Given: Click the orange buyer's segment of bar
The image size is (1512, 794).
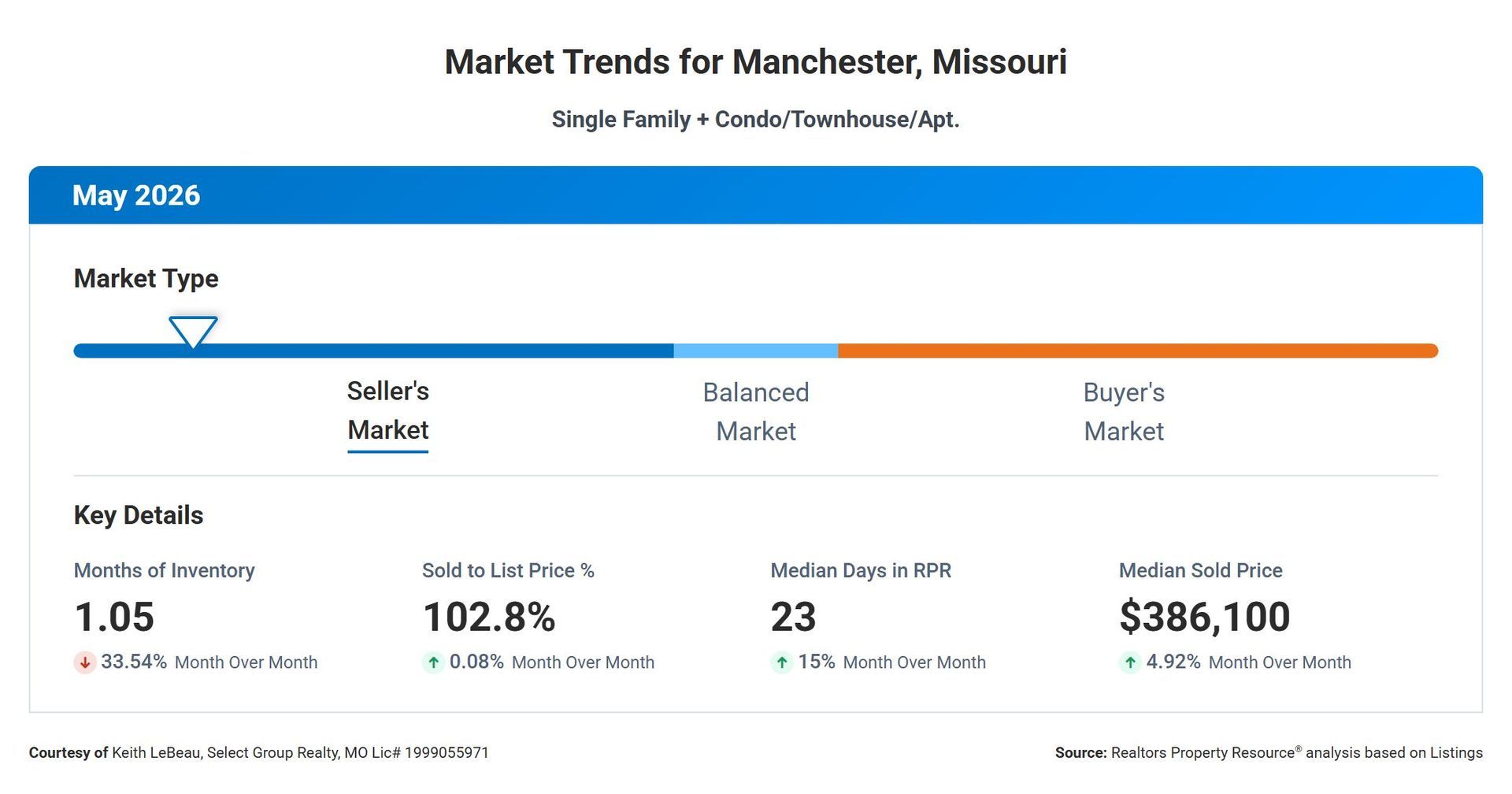Looking at the screenshot, I should pyautogui.click(x=1138, y=351).
